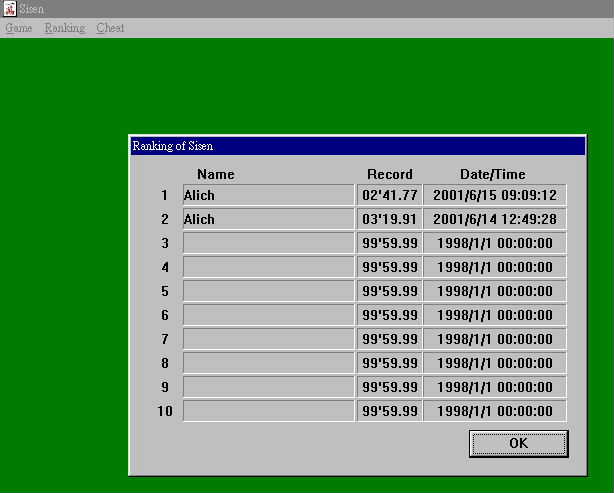Click the rank 4 record 99'59.99 field
The image size is (614, 493).
389,267
